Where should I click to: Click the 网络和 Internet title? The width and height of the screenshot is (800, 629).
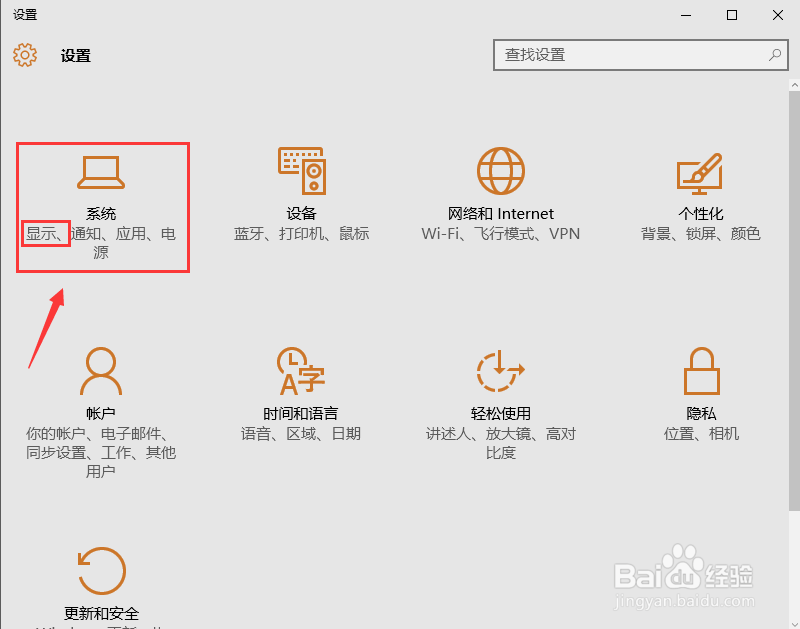coord(501,213)
